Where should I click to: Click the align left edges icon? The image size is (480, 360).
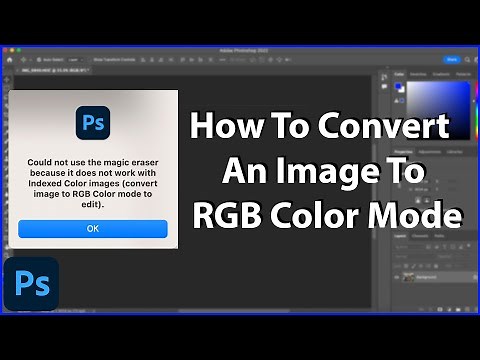tap(144, 60)
